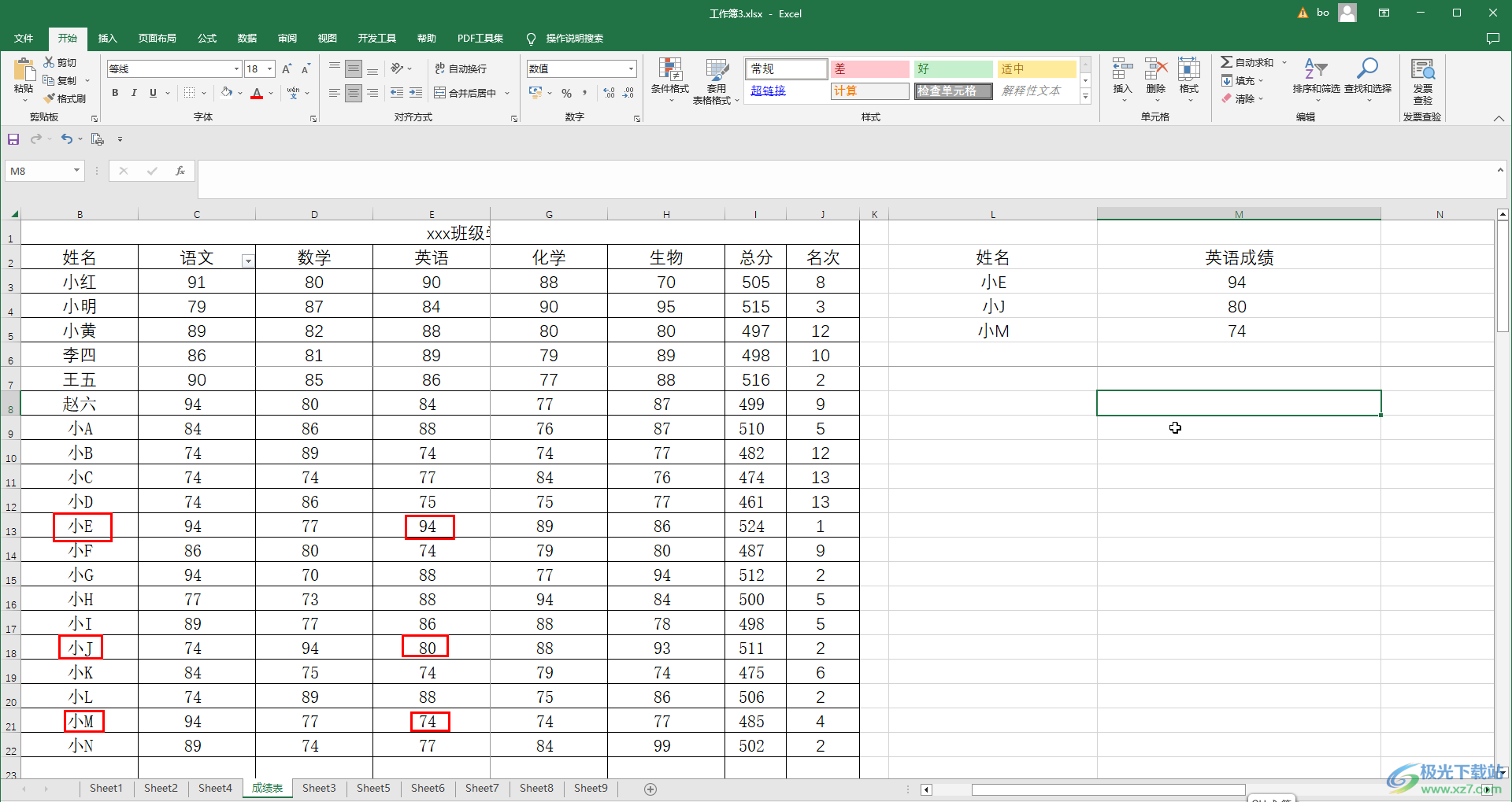1512x802 pixels.
Task: Click the Format Painter brush icon
Action: coord(50,98)
